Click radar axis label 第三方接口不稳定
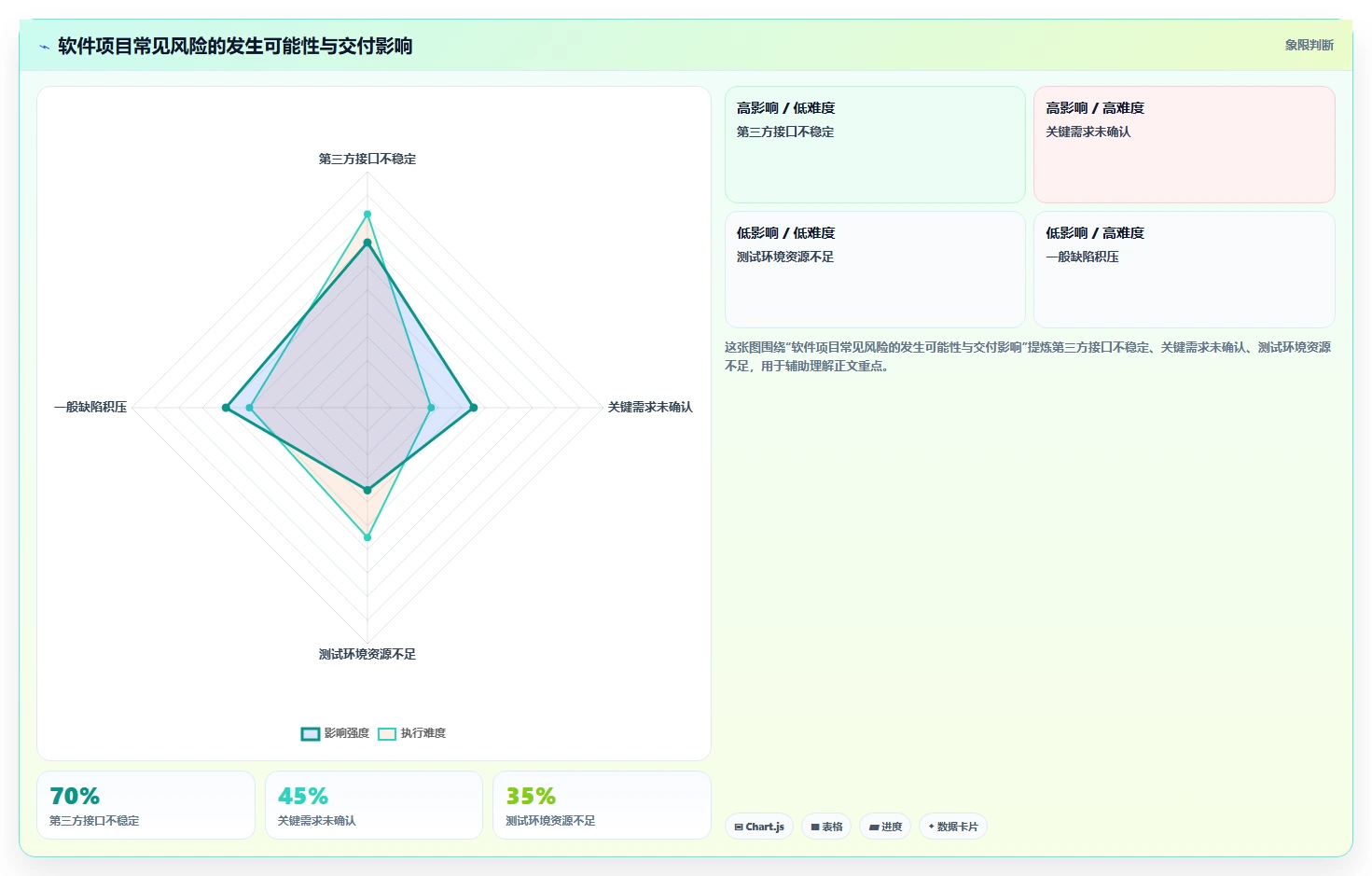Image resolution: width=1372 pixels, height=876 pixels. click(367, 159)
